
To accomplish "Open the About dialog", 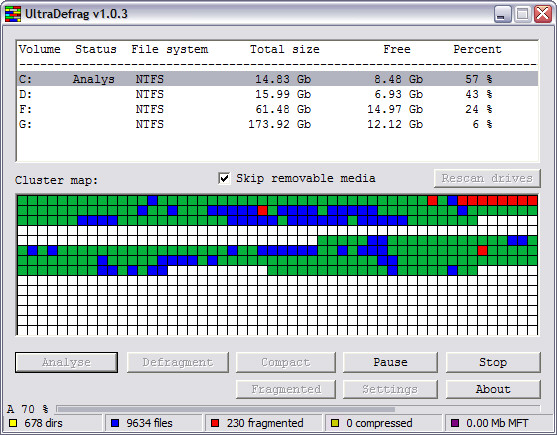I will tap(493, 389).
